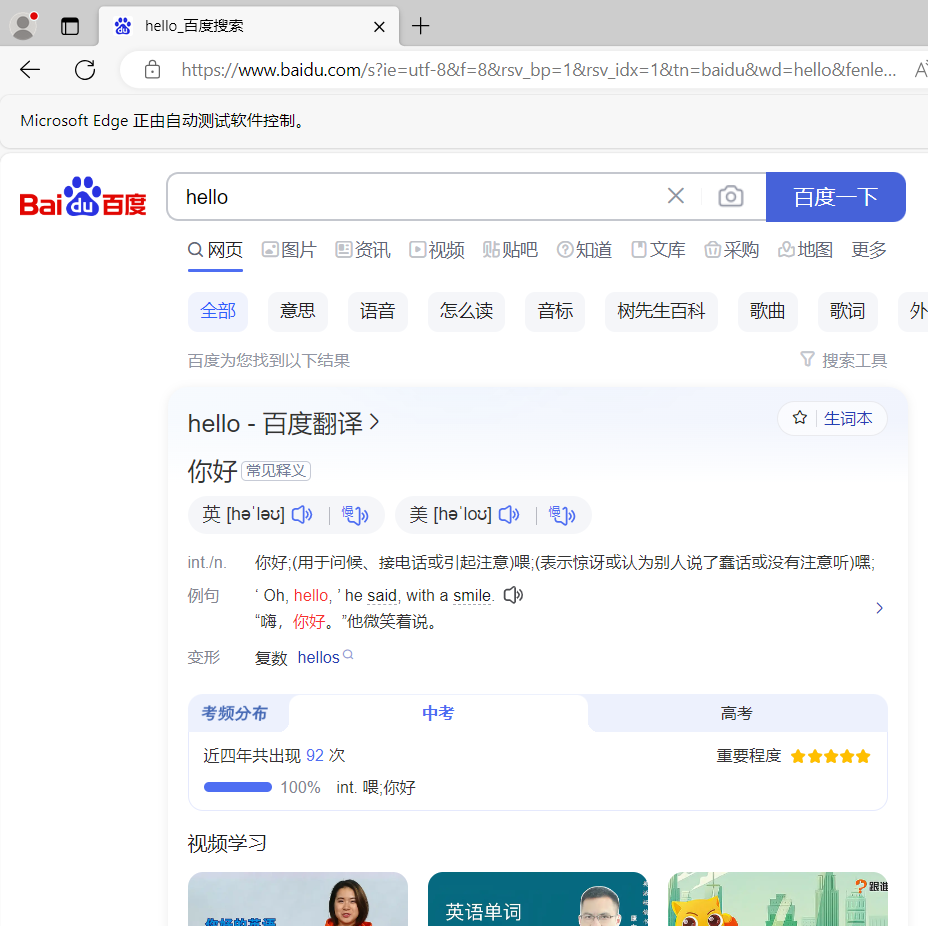Screen dimensions: 928x926
Task: Select the 怎么读 filter chip
Action: point(466,311)
